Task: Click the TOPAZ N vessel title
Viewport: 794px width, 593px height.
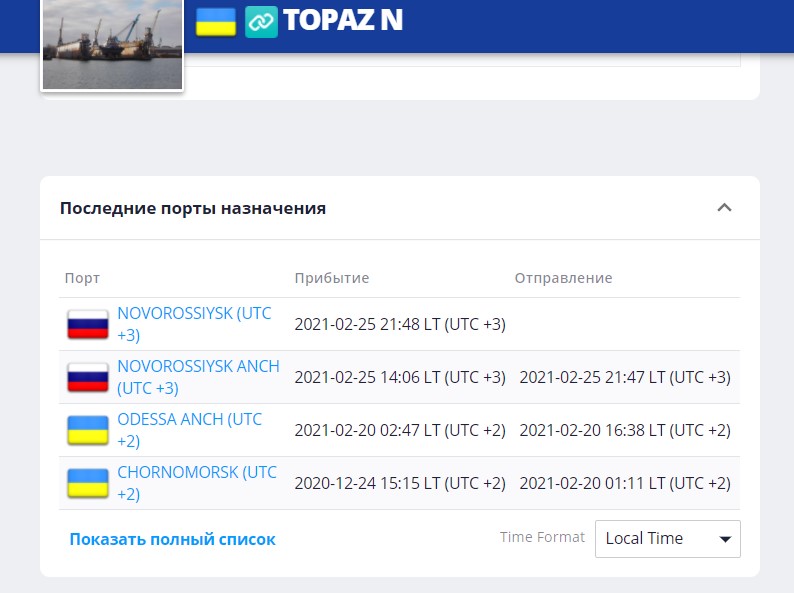Action: [343, 20]
